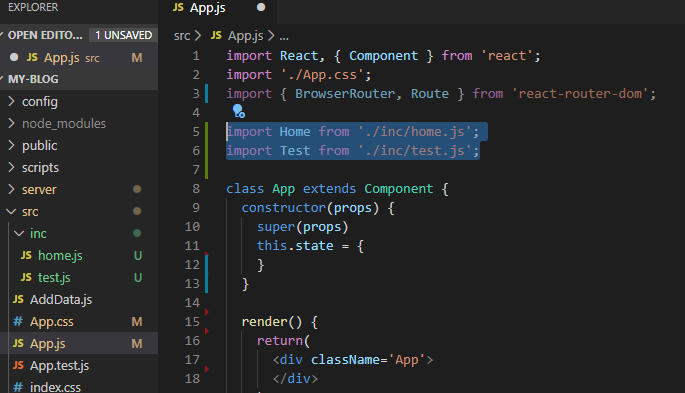Screen dimensions: 685x393
Task: Open test.js in the explorer tree
Action: click(54, 277)
